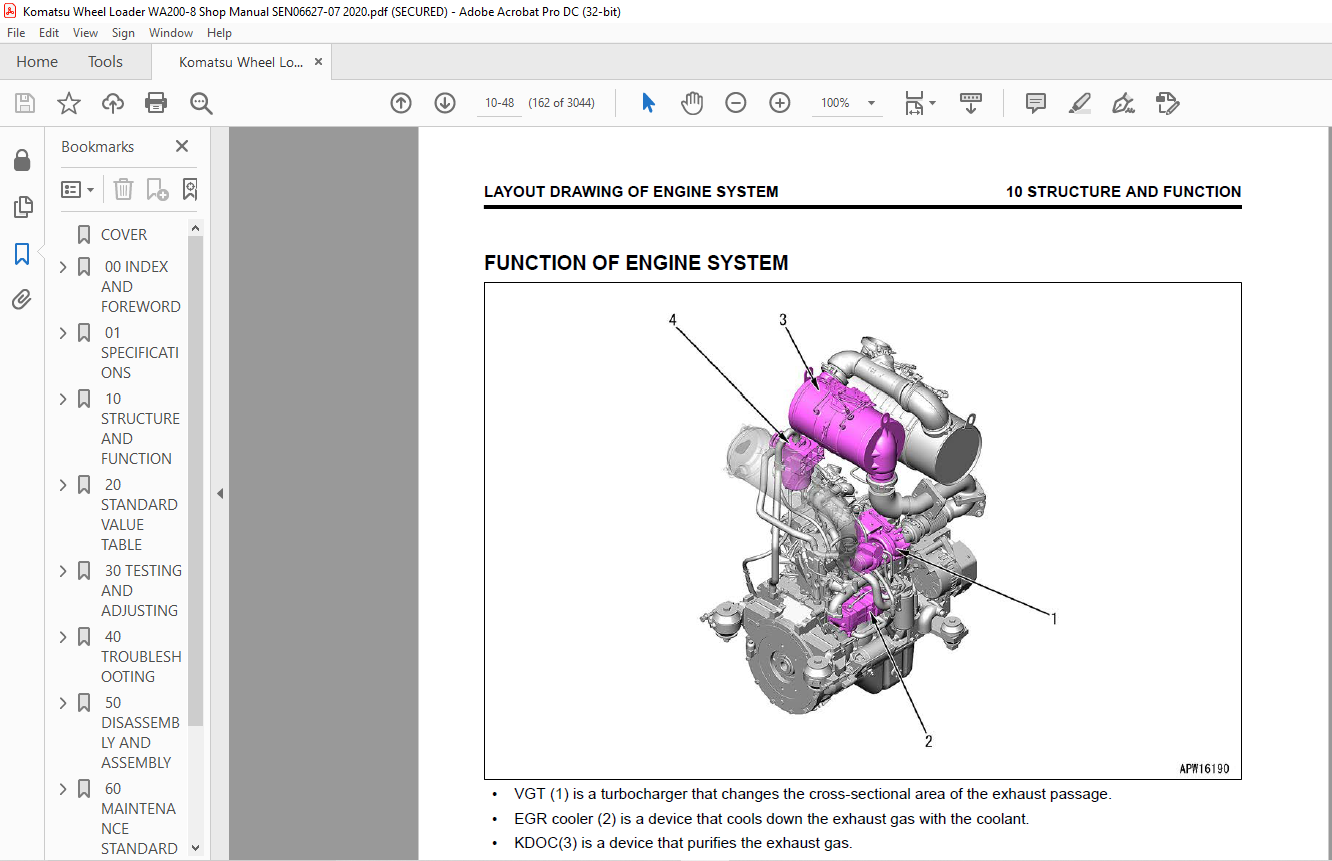Go to next page arrow
The width and height of the screenshot is (1332, 861).
coord(445,103)
